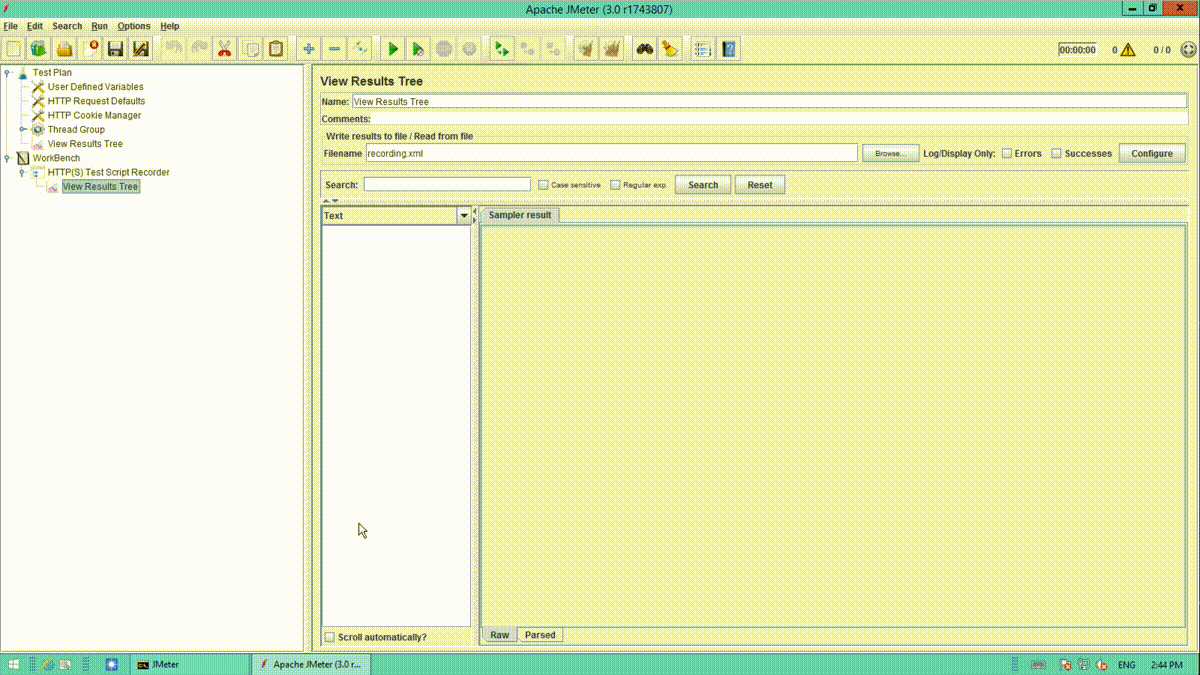The height and width of the screenshot is (675, 1200).
Task: Check the Regular exp search option
Action: click(613, 185)
